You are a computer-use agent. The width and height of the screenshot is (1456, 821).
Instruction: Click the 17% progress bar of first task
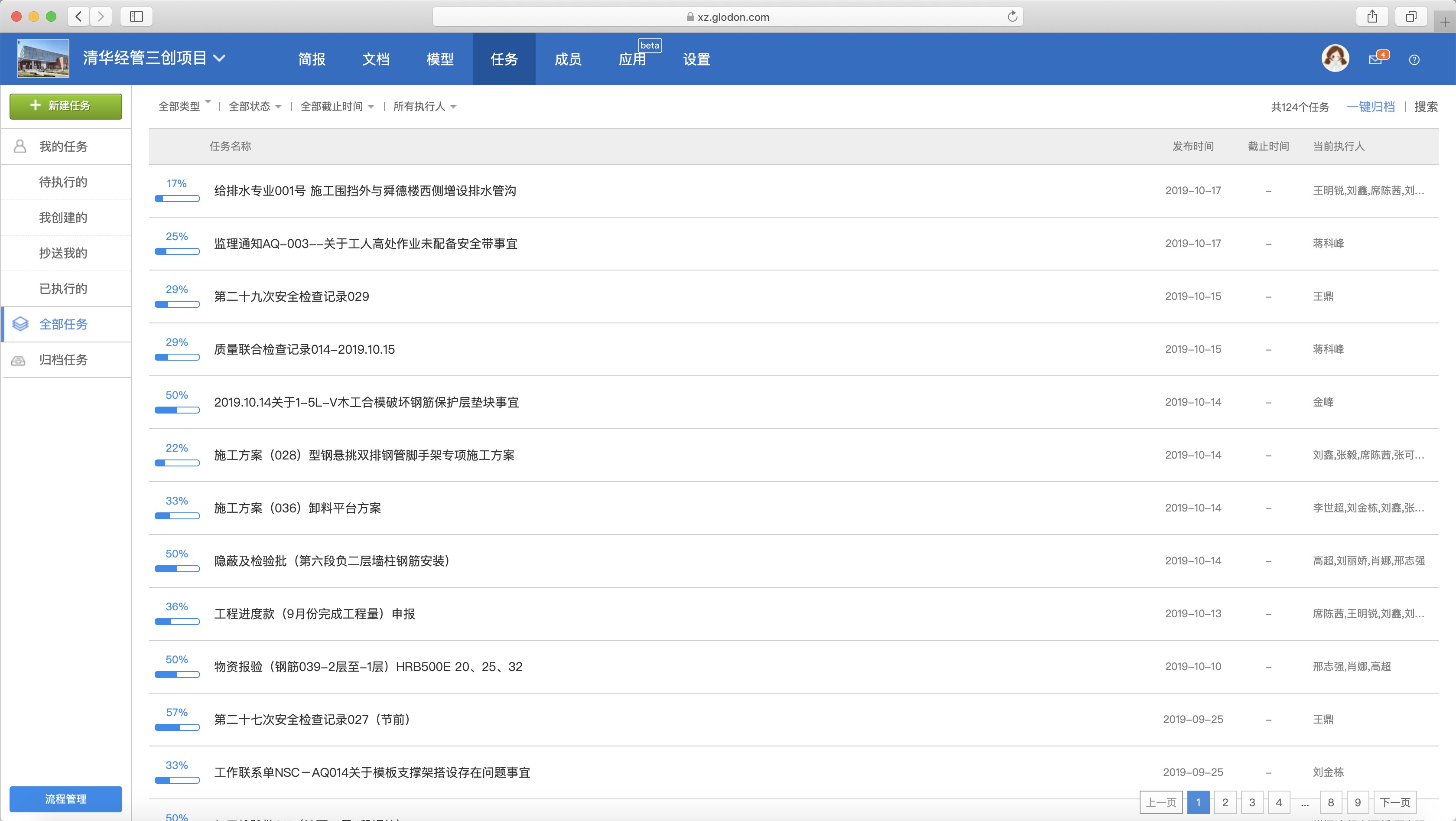click(x=177, y=199)
